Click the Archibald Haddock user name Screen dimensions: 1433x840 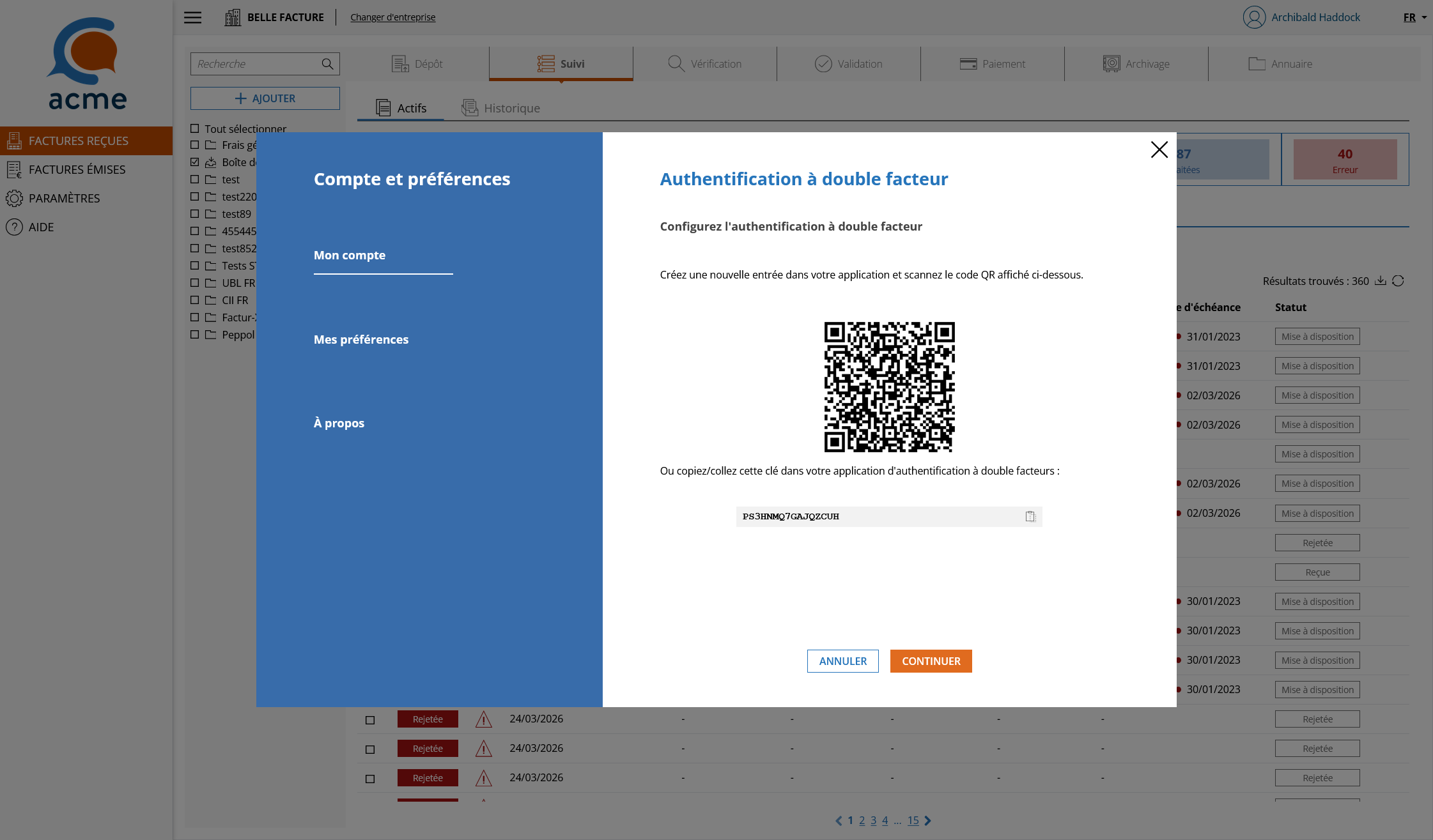(x=1315, y=17)
